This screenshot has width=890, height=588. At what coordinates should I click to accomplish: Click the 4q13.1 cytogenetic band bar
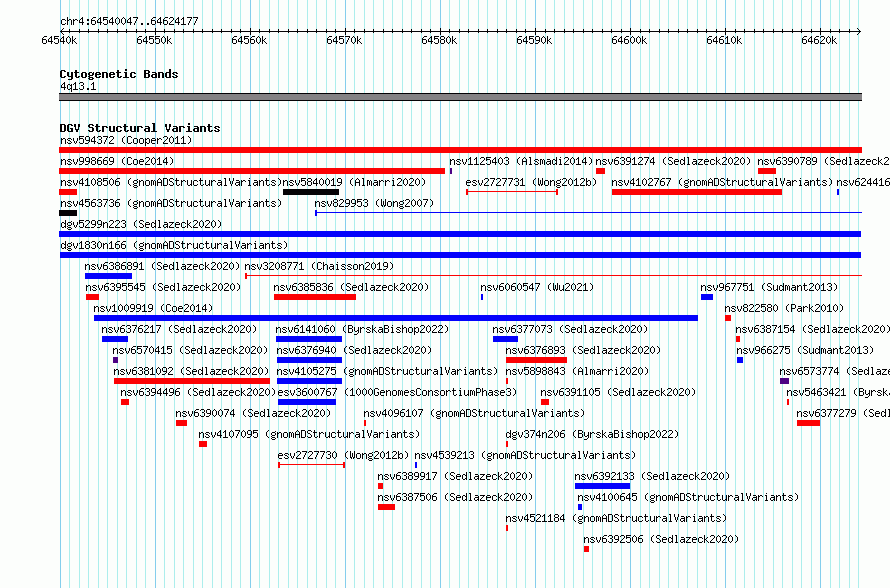coord(460,97)
